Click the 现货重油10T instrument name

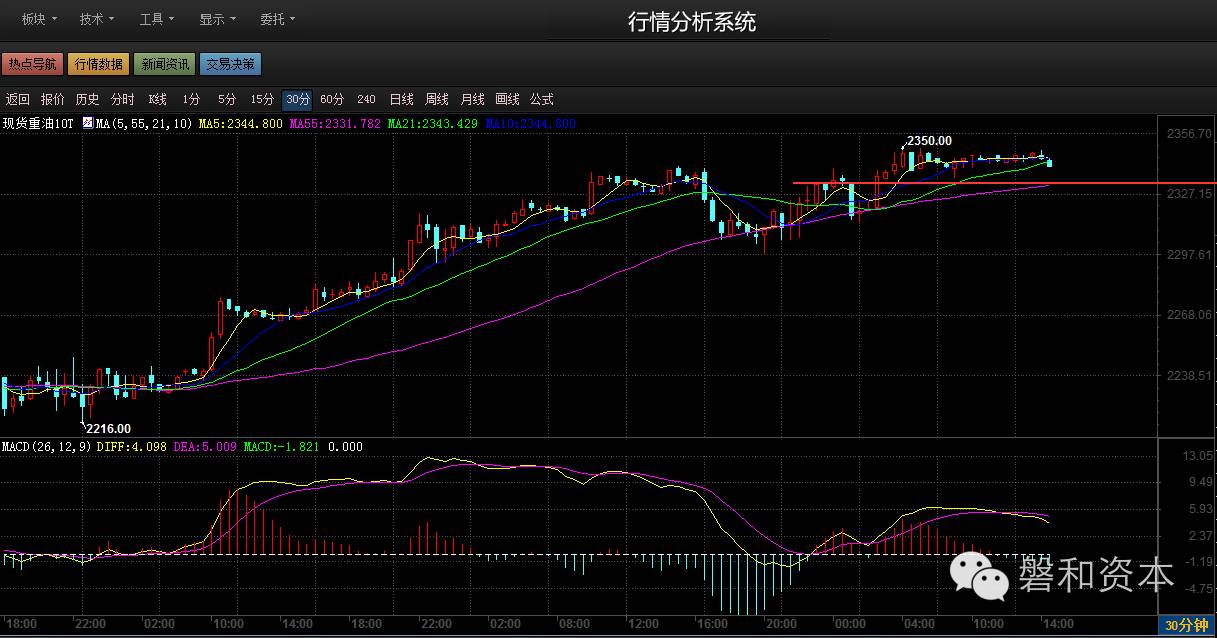point(38,123)
